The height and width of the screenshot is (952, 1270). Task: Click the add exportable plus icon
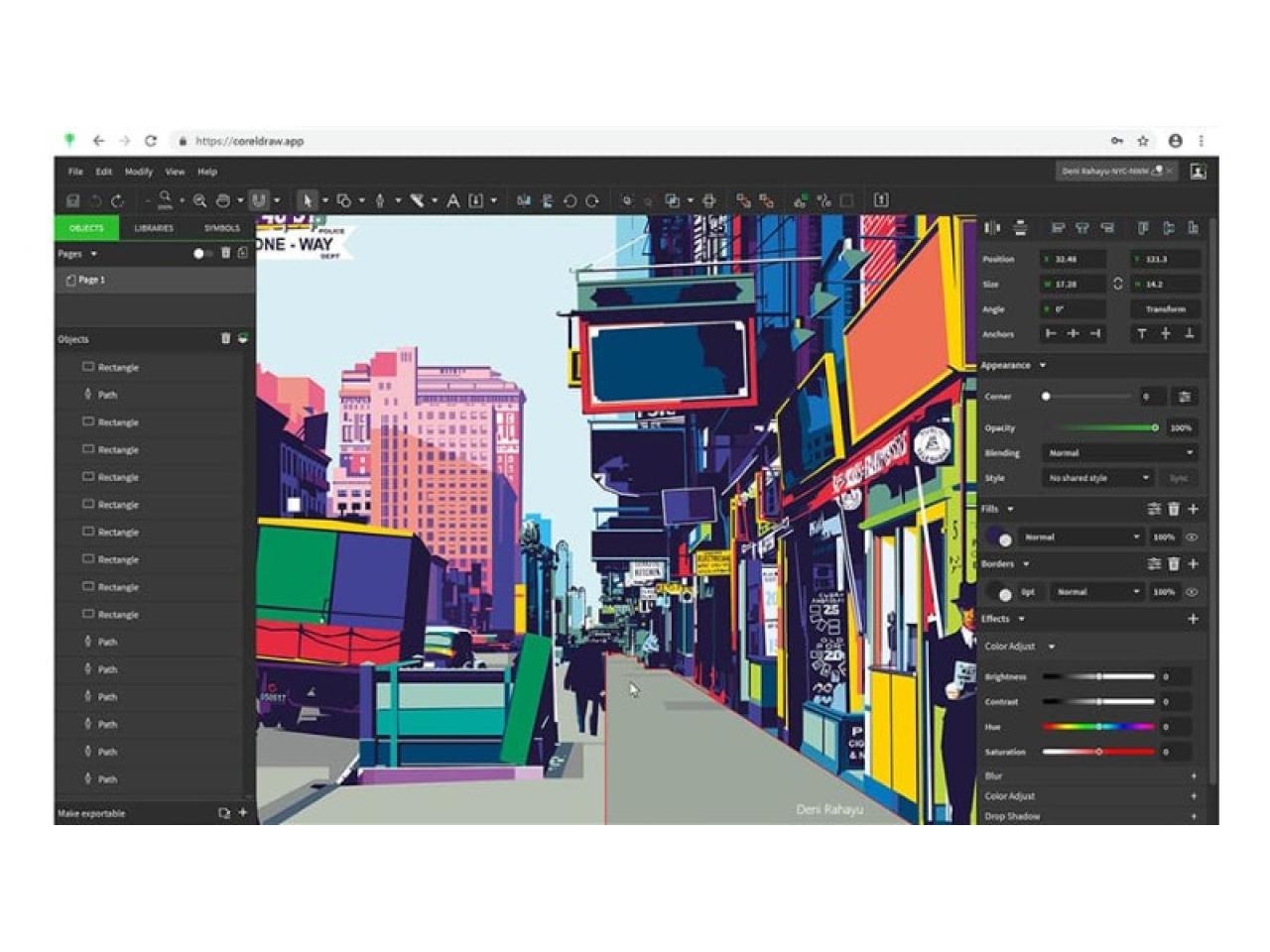pyautogui.click(x=243, y=812)
